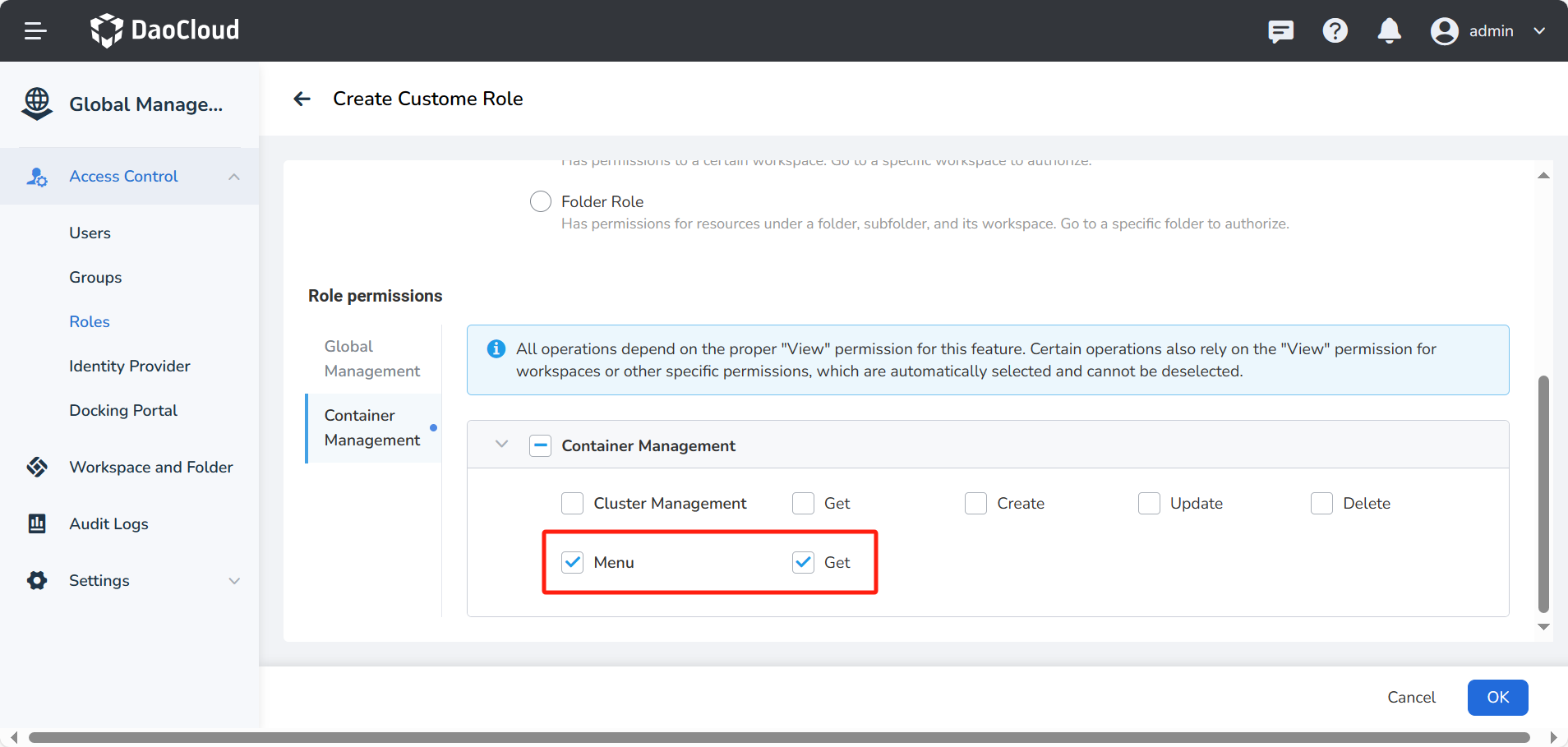Select the Workspace and Folder sidebar icon
The image size is (1568, 747).
38,467
